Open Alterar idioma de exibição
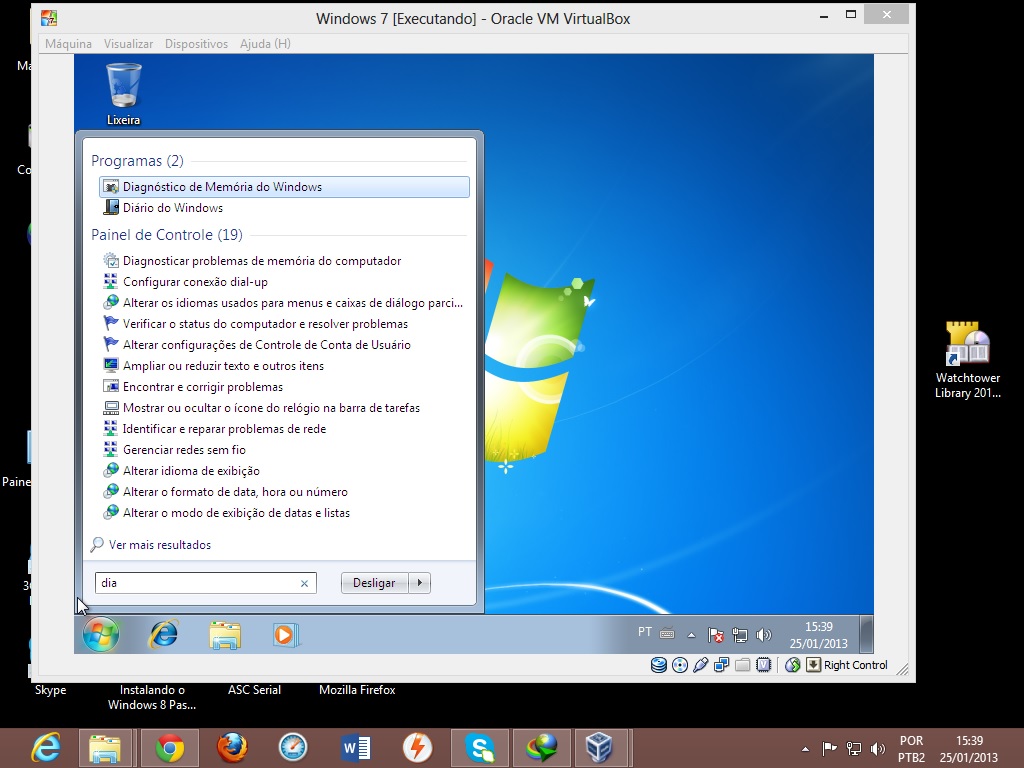 pos(181,470)
